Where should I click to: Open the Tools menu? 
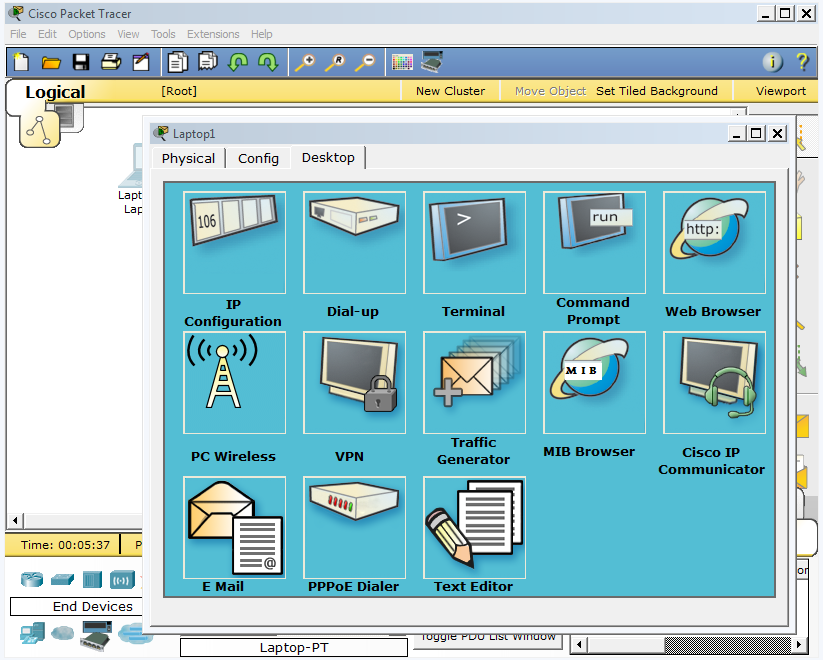point(163,34)
